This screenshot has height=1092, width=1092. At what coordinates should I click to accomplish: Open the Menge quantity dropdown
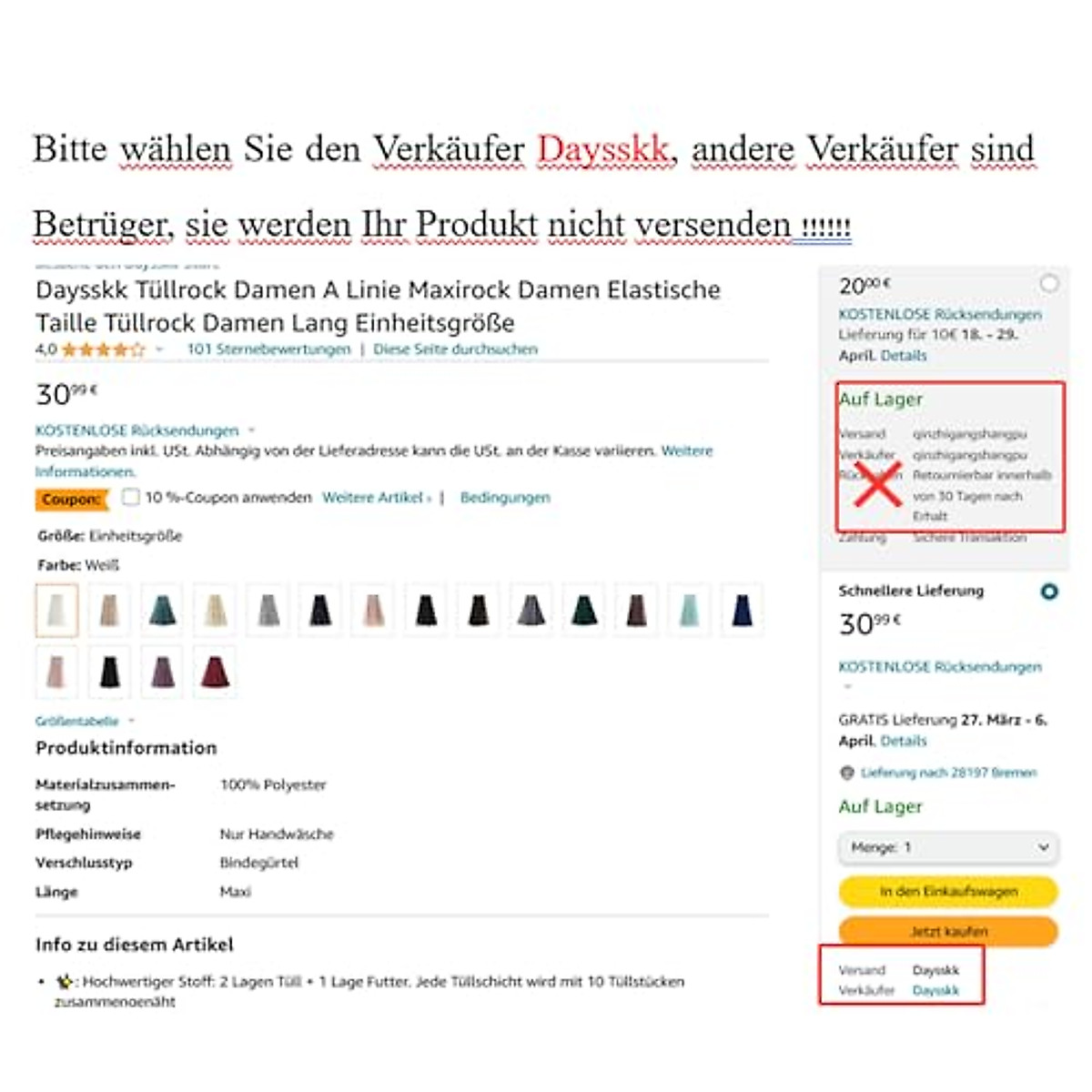pos(948,847)
